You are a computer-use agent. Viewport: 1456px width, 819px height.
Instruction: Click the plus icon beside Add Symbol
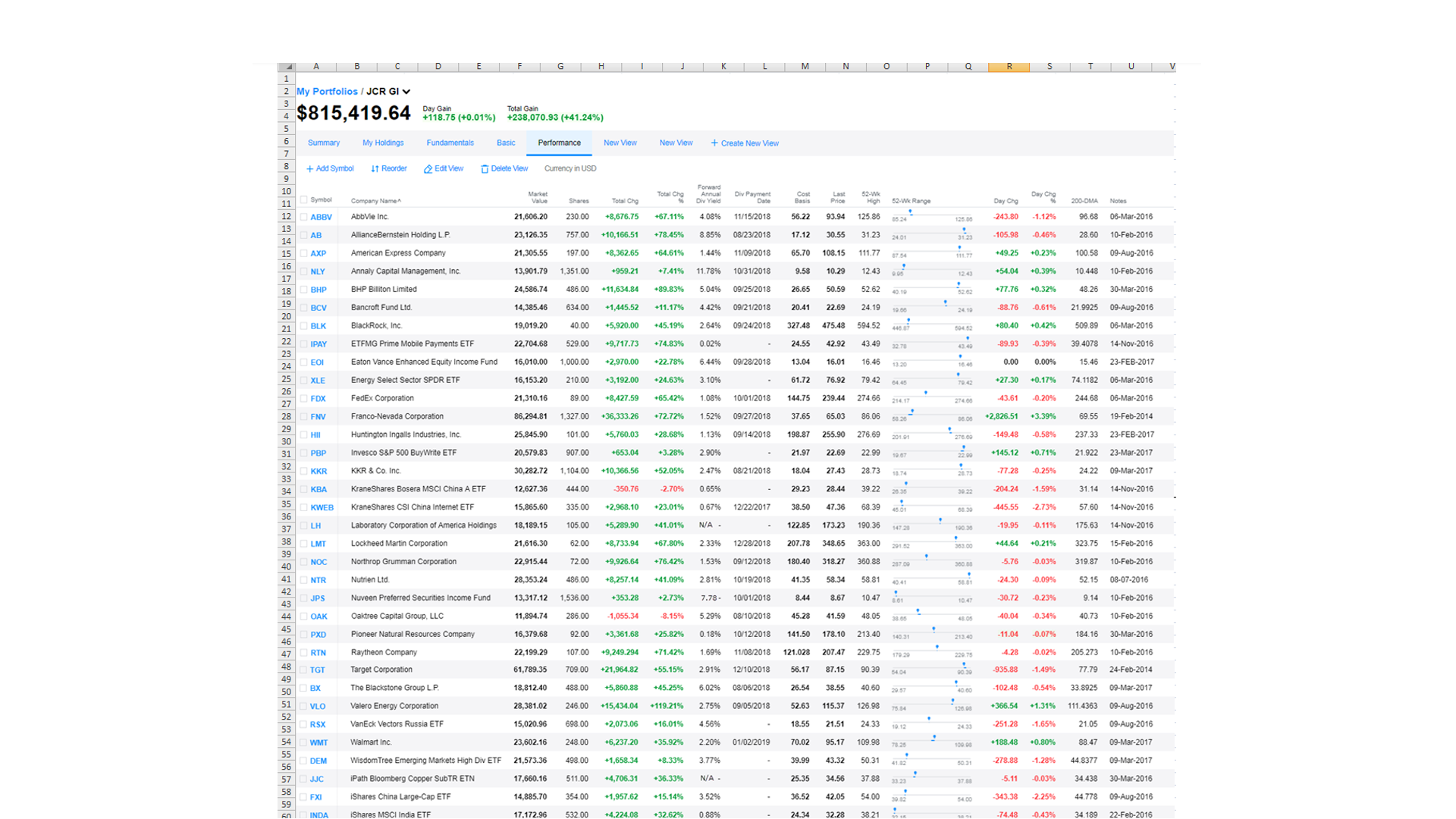tap(309, 169)
